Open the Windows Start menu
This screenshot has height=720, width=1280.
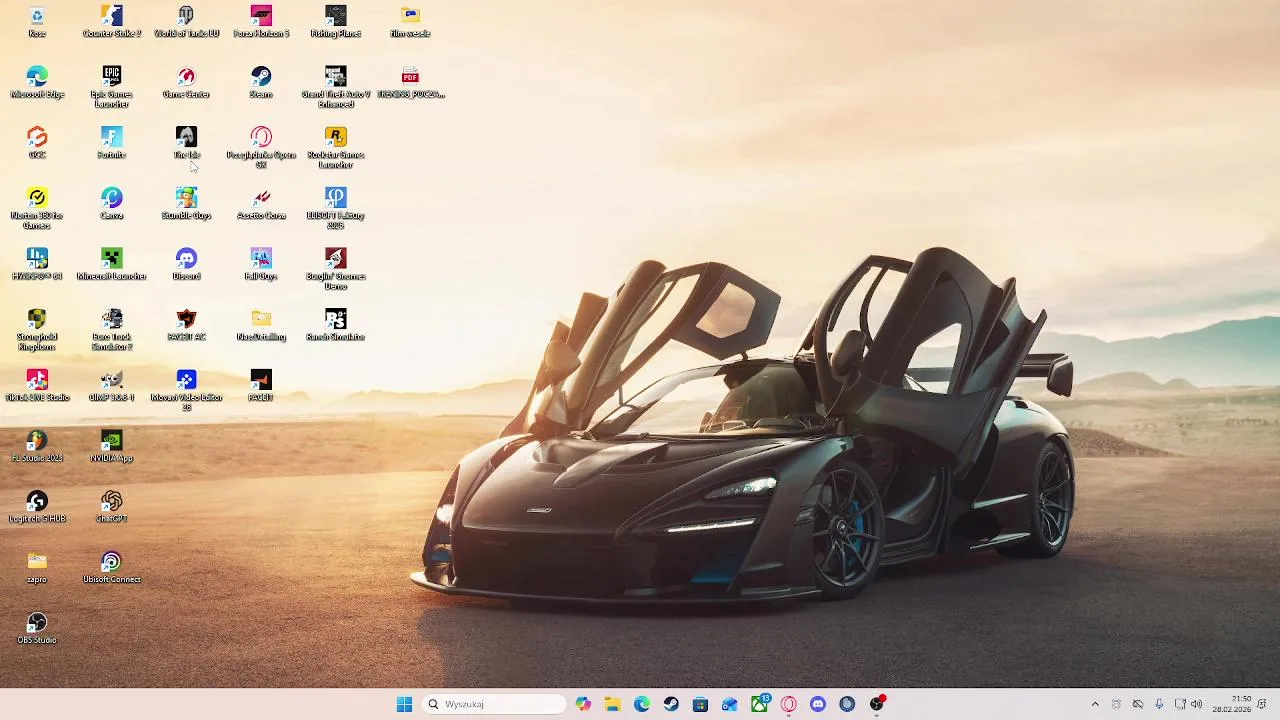tap(404, 704)
